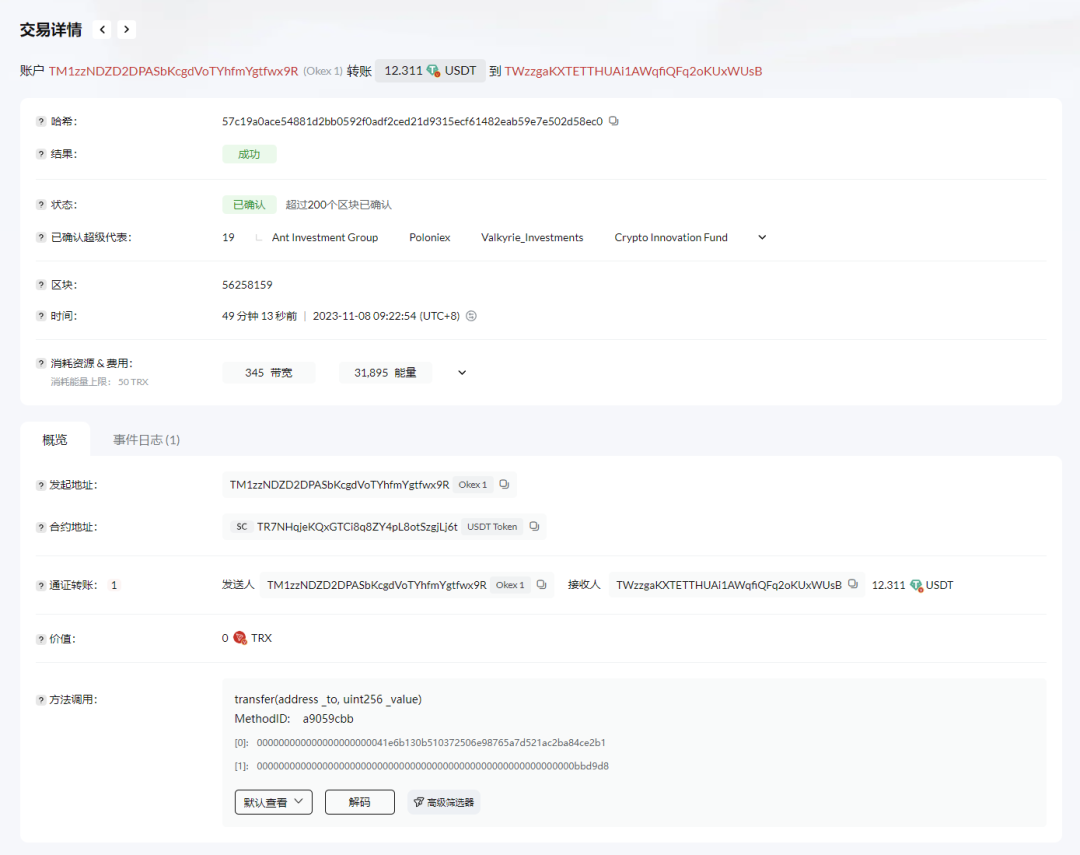This screenshot has width=1080, height=855.
Task: Click the SC contract badge
Action: tap(242, 527)
